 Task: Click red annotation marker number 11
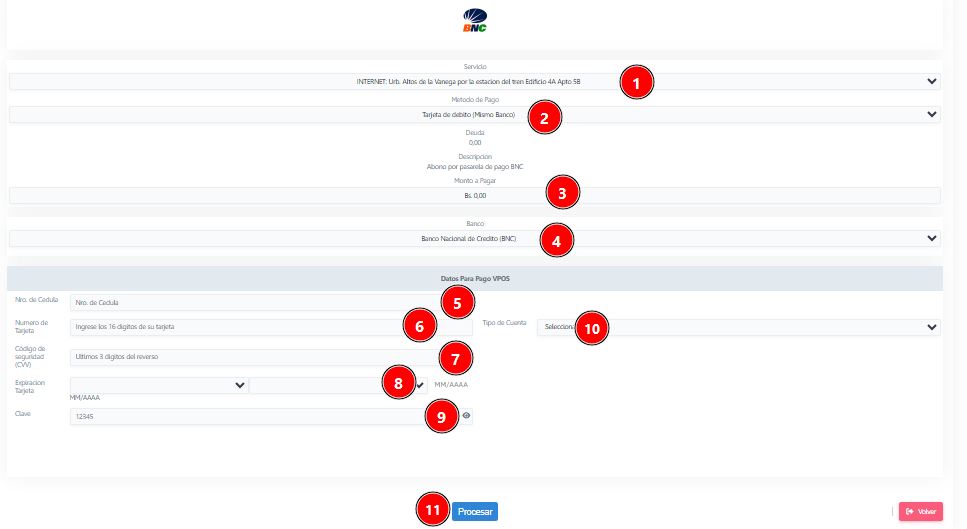pos(432,511)
